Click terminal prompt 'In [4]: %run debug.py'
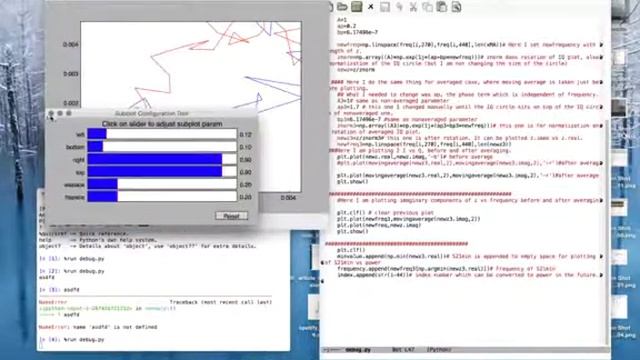Screen dimensions: 640x360 coord(72,340)
